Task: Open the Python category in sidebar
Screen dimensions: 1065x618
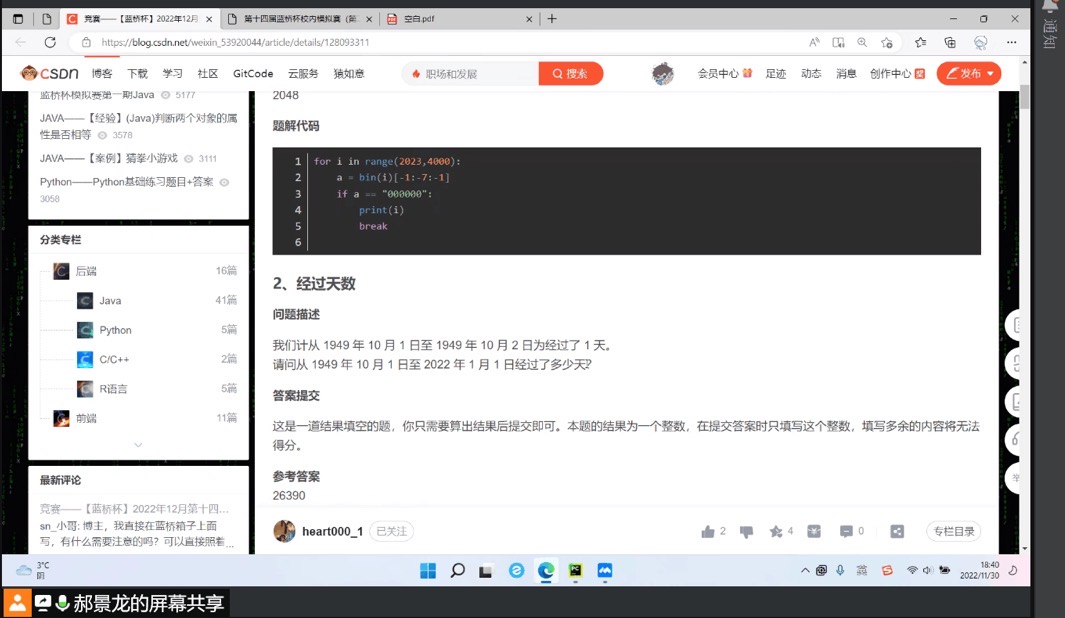Action: pos(115,330)
